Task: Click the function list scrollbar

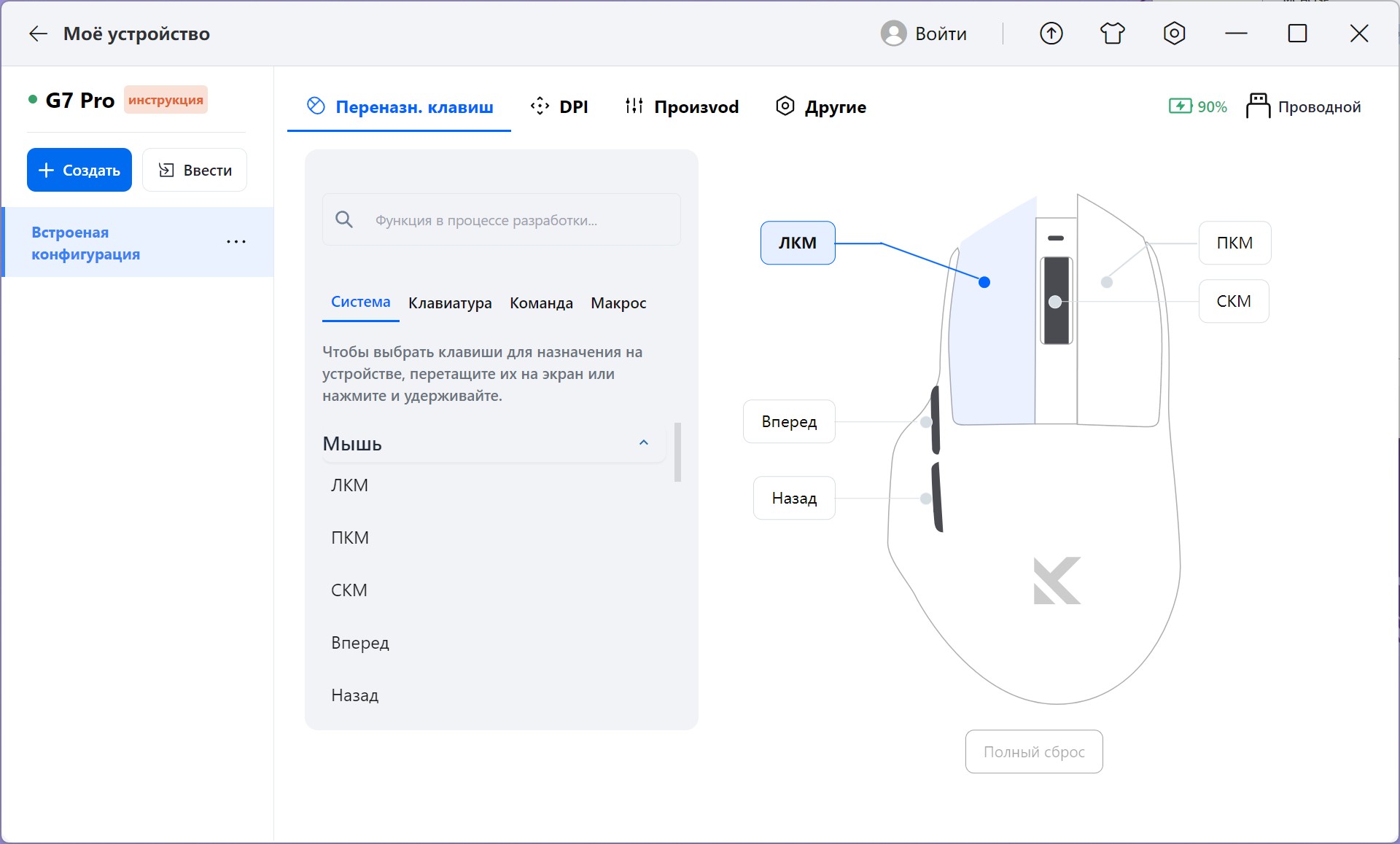Action: [677, 452]
